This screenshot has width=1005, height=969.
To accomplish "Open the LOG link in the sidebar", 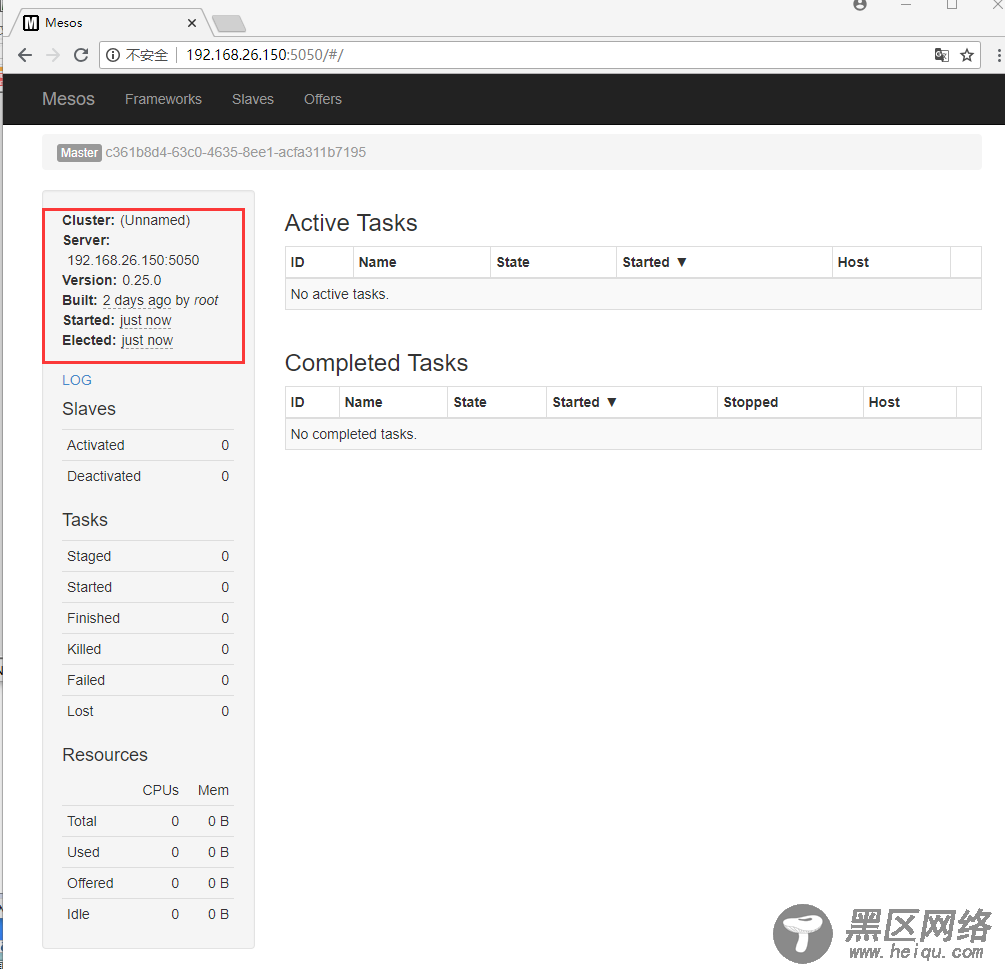I will tap(77, 380).
